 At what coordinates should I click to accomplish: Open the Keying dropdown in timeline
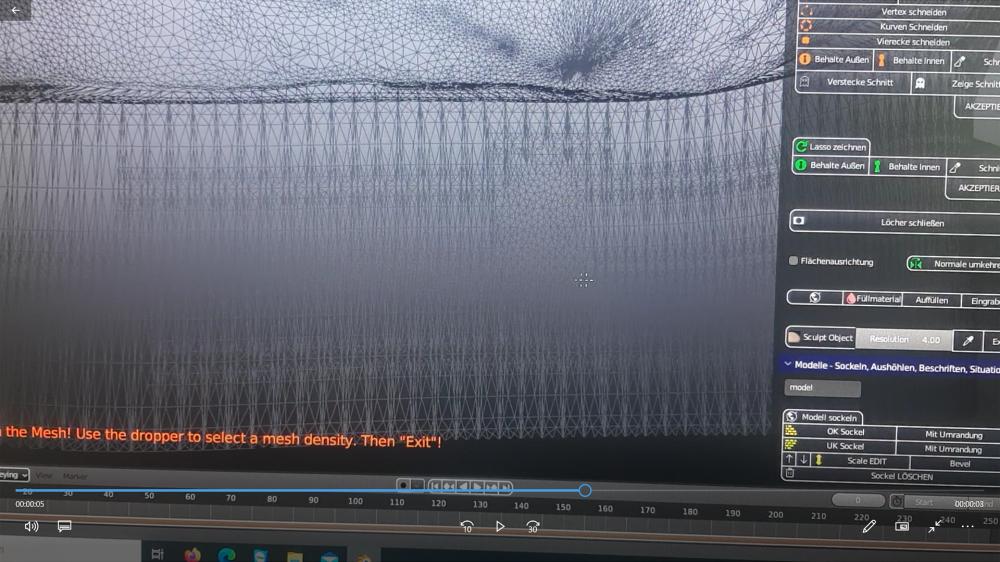(x=14, y=475)
